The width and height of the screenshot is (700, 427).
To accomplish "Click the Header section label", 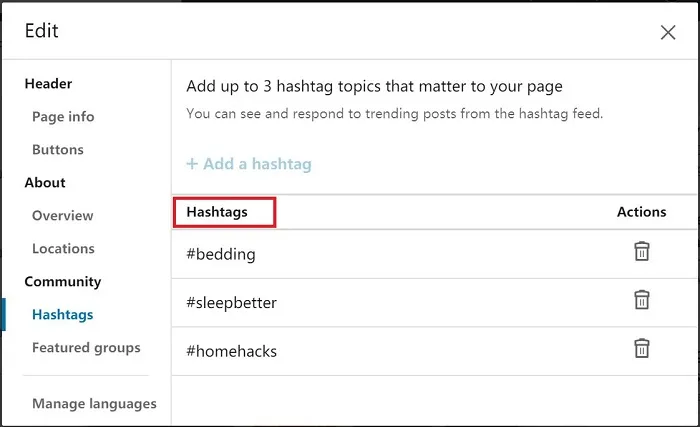I will pos(48,84).
